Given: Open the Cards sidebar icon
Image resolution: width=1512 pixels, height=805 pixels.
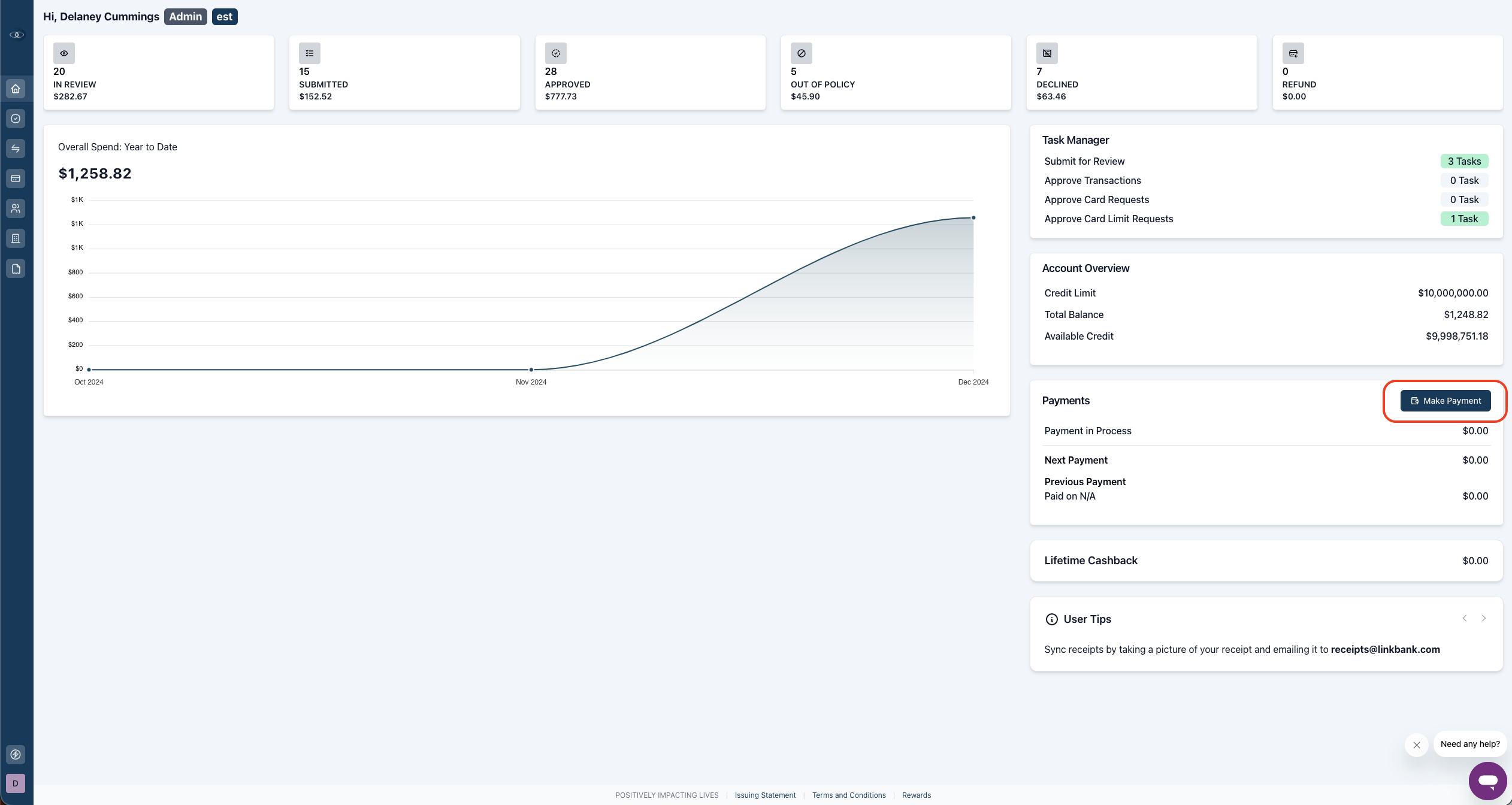Looking at the screenshot, I should 16,178.
